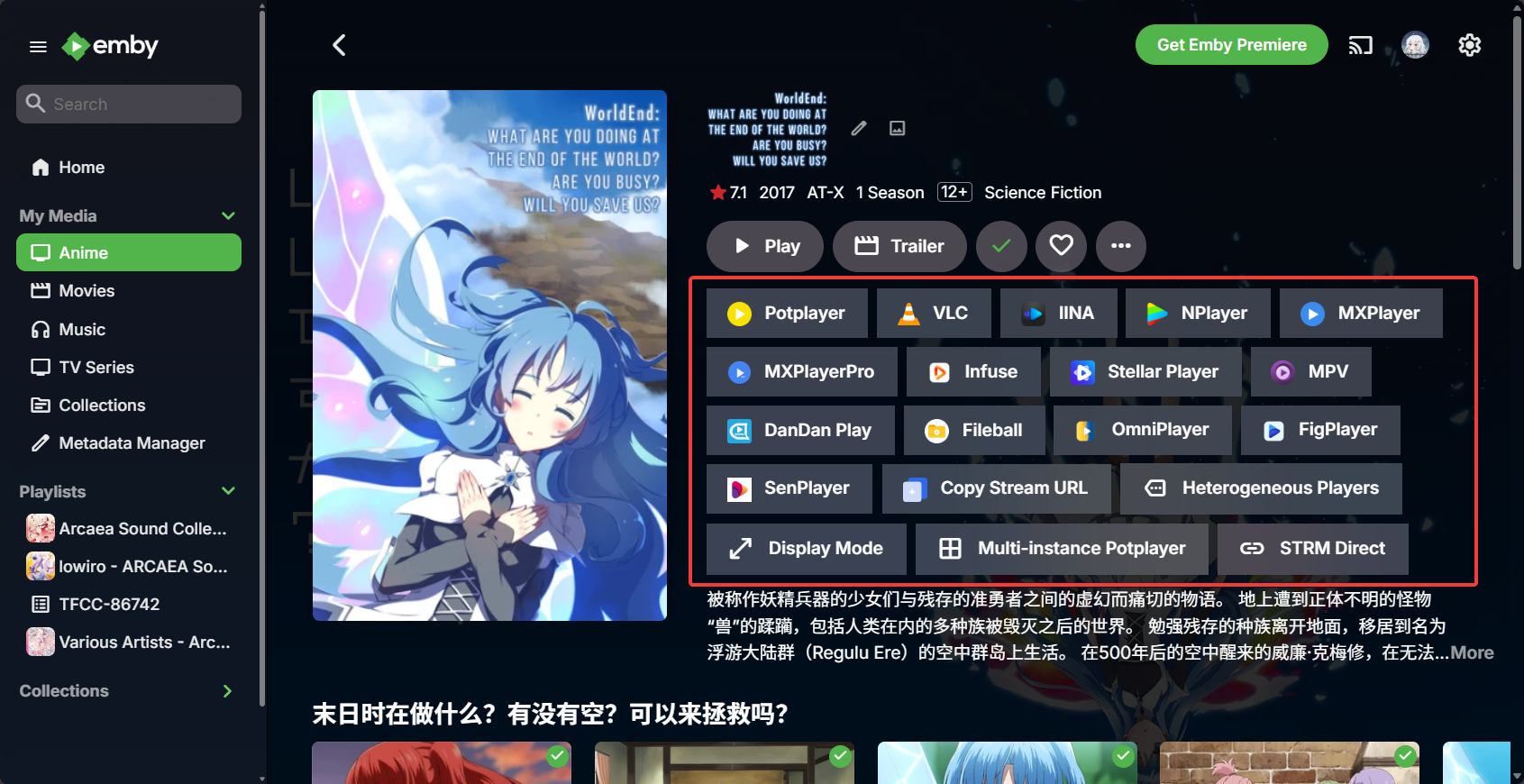Screen dimensions: 1524x784
Task: Toggle Display Mode
Action: [x=807, y=549]
